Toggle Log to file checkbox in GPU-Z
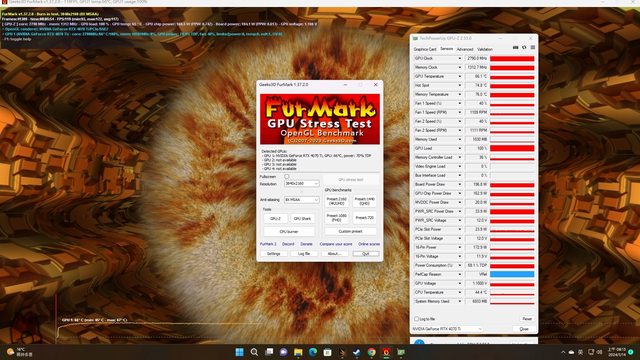 point(416,319)
